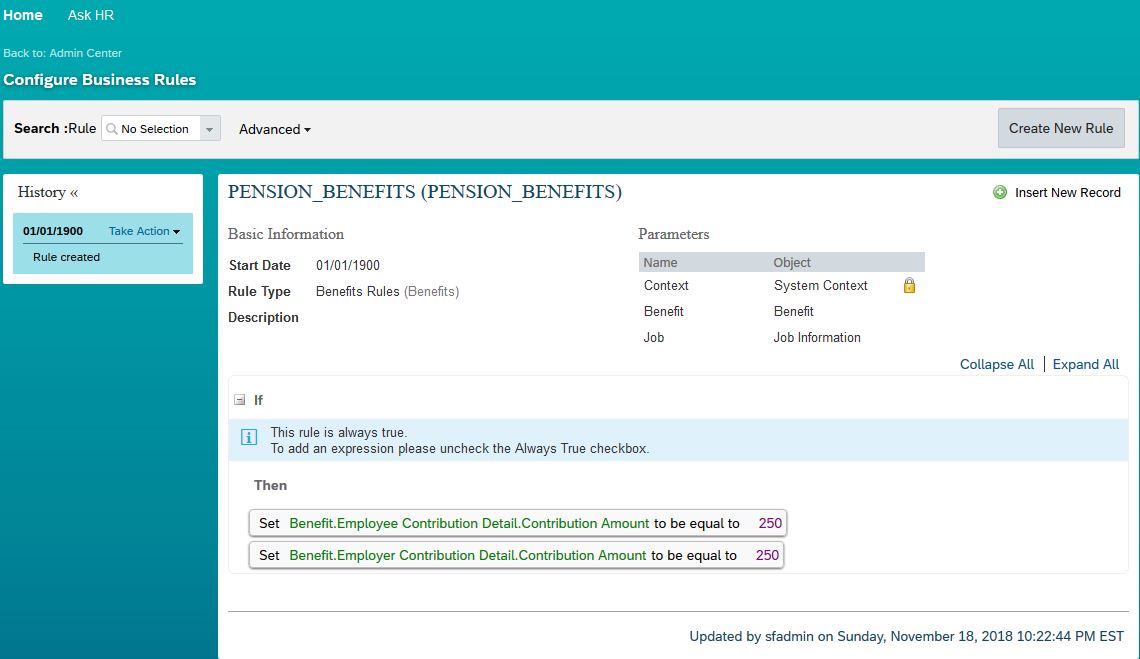Click the System Context parameter object
Screen dimensions: 1140x659
point(820,286)
